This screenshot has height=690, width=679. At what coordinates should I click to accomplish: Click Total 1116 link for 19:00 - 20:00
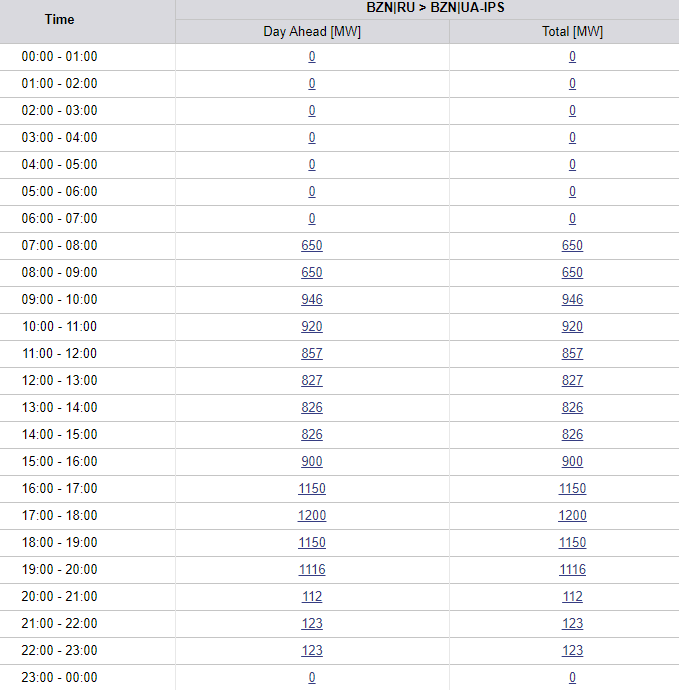pyautogui.click(x=572, y=569)
